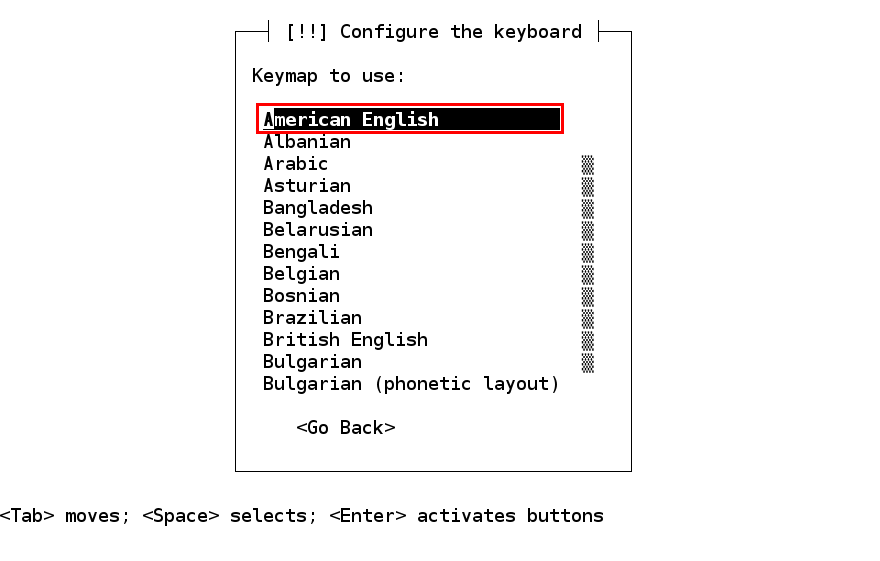
Task: Pick the plain Bulgarian keymap
Action: point(312,362)
